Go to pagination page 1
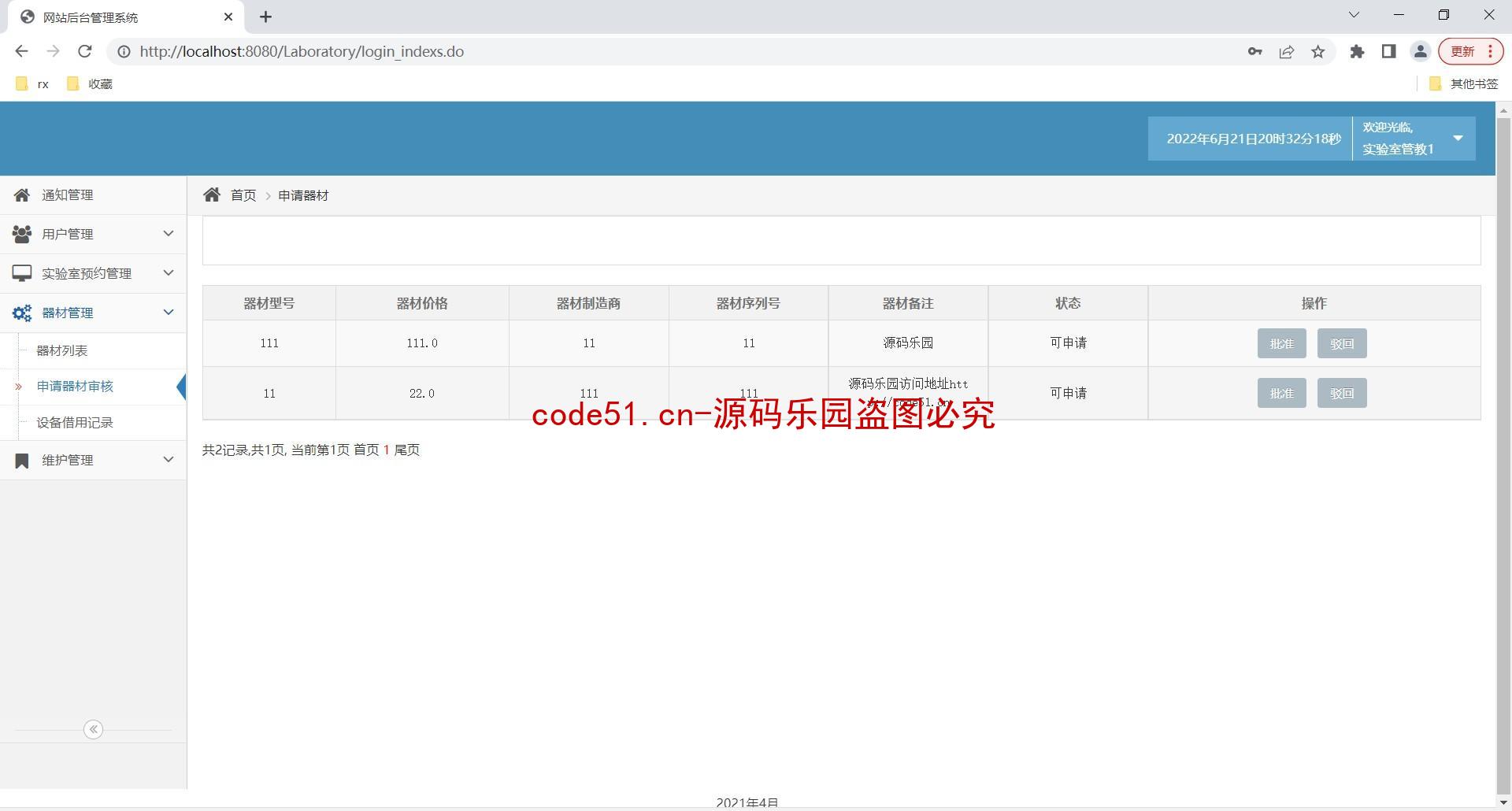 [387, 450]
